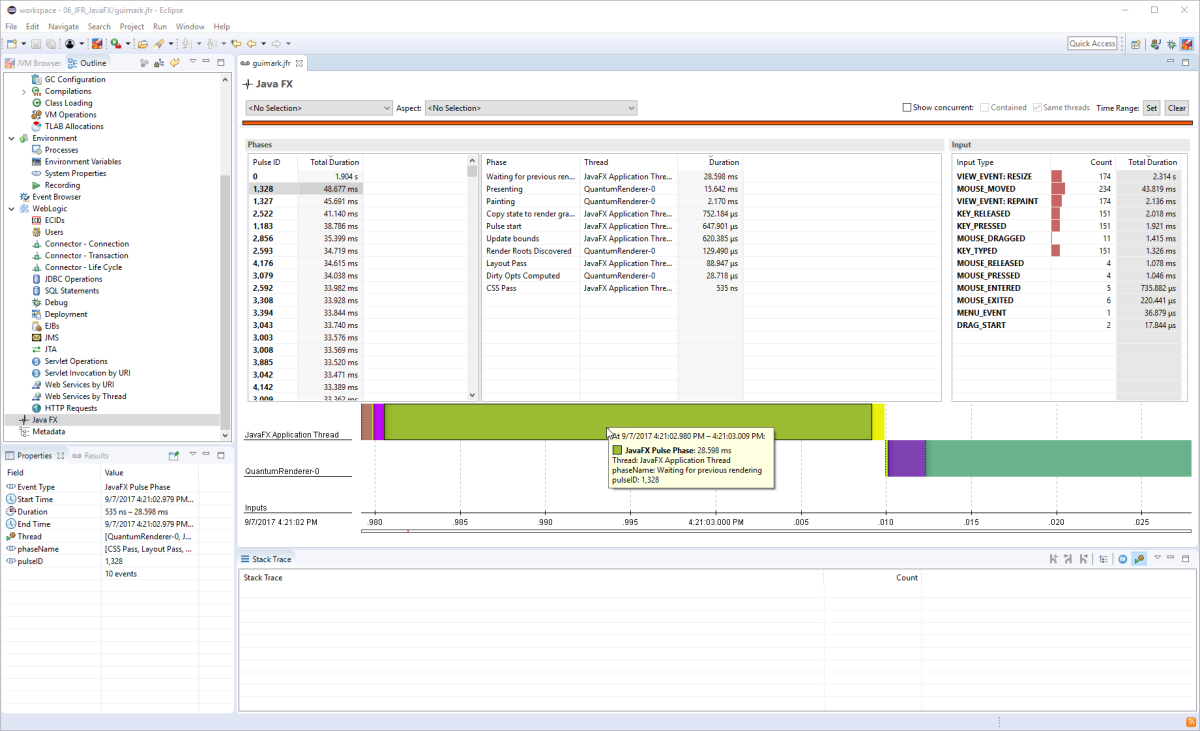Toggle the Show concurrent checkbox

click(907, 108)
